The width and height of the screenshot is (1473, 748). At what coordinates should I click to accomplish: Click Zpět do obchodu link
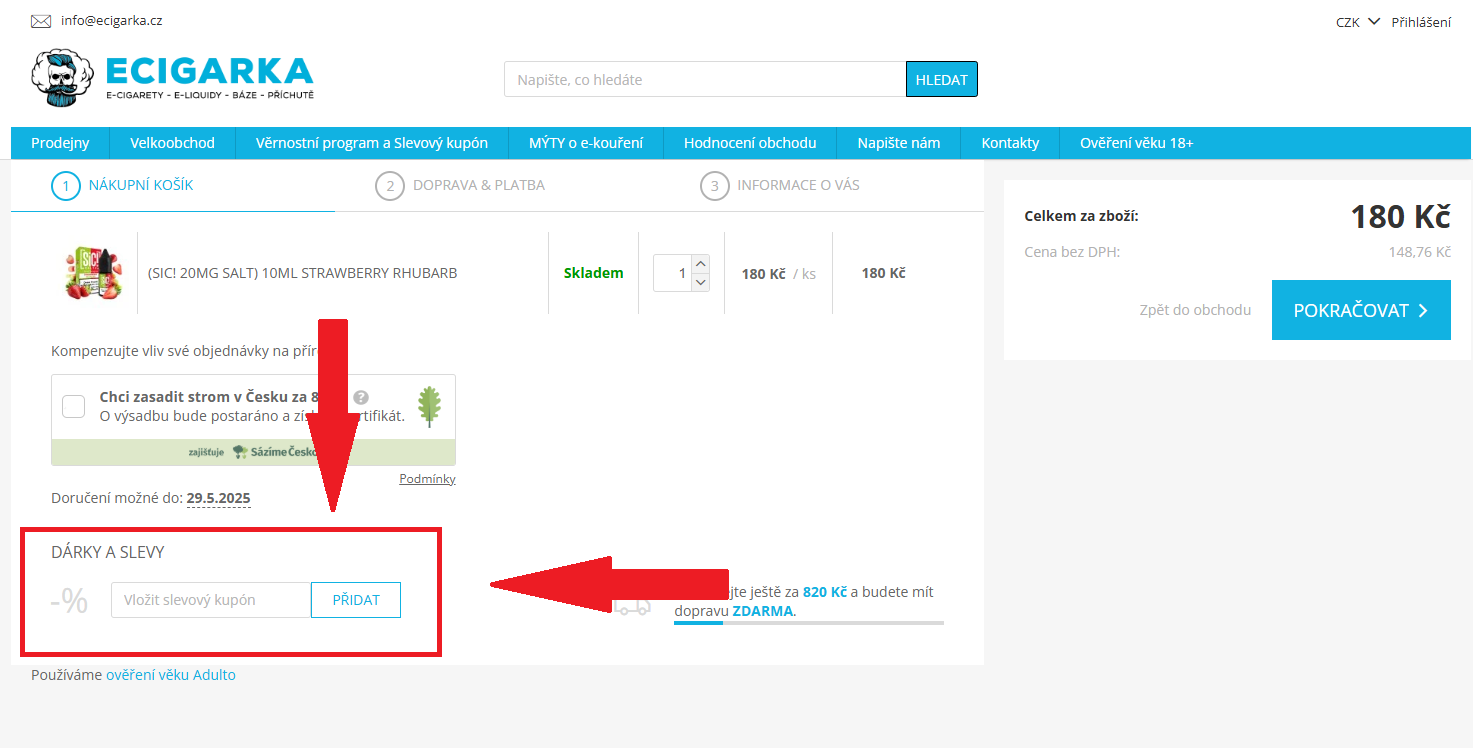[x=1195, y=310]
